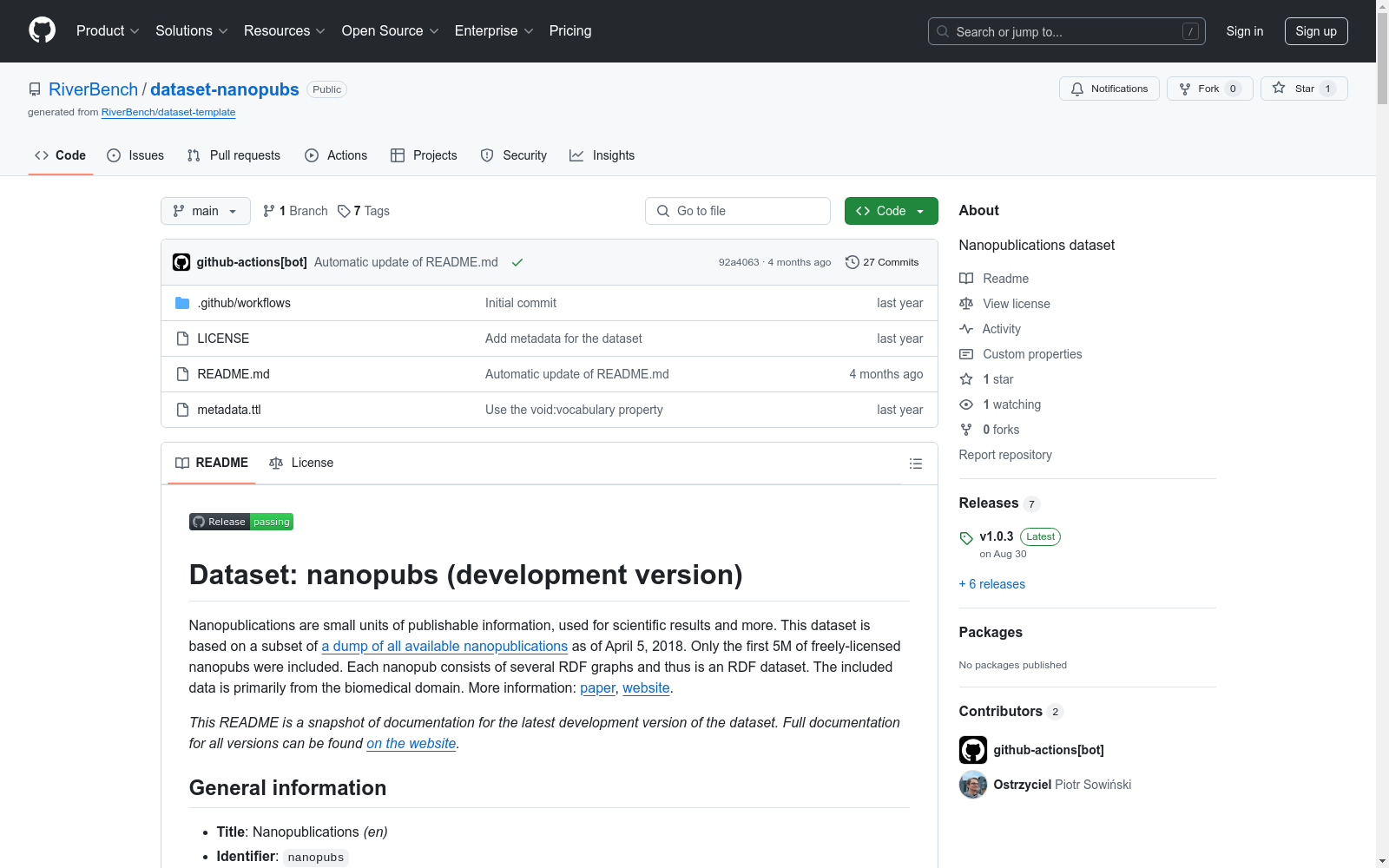Click the 'paper' link in README
The width and height of the screenshot is (1389, 868).
pyautogui.click(x=598, y=687)
